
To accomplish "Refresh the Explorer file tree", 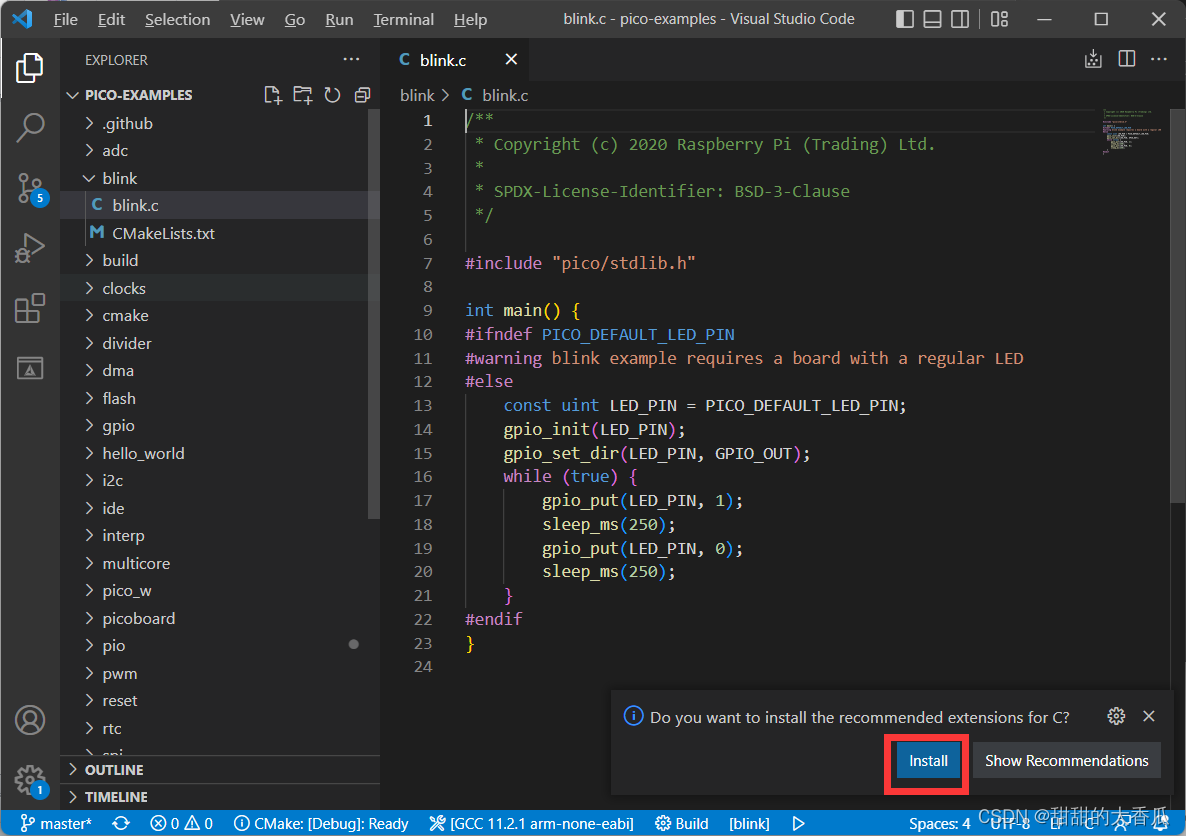I will tap(332, 95).
